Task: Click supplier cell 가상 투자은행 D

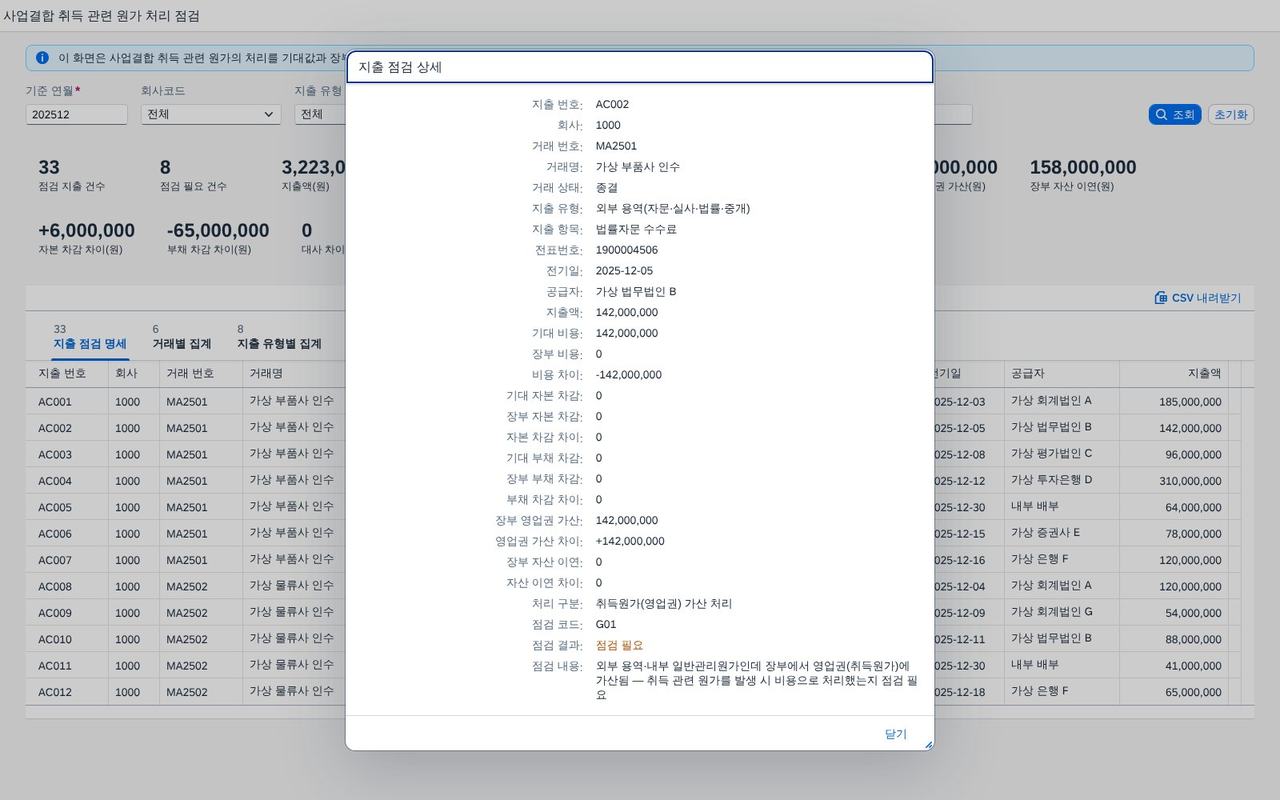Action: pos(1051,480)
